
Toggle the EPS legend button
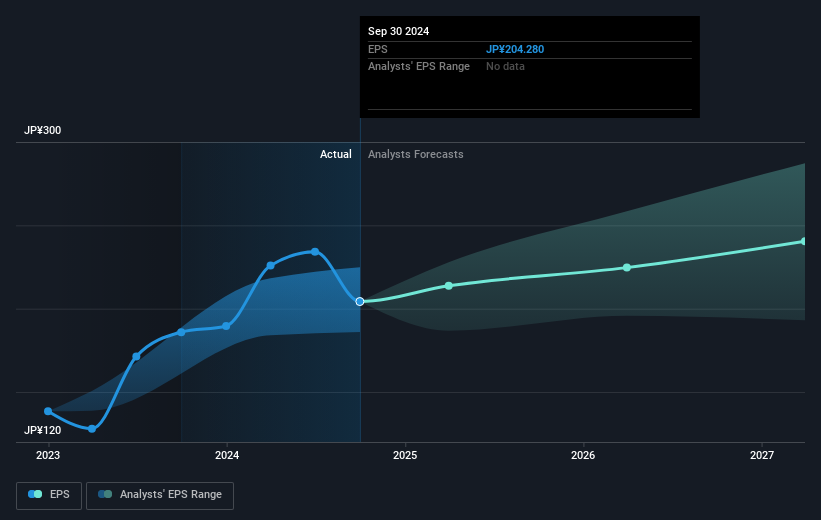[x=49, y=495]
